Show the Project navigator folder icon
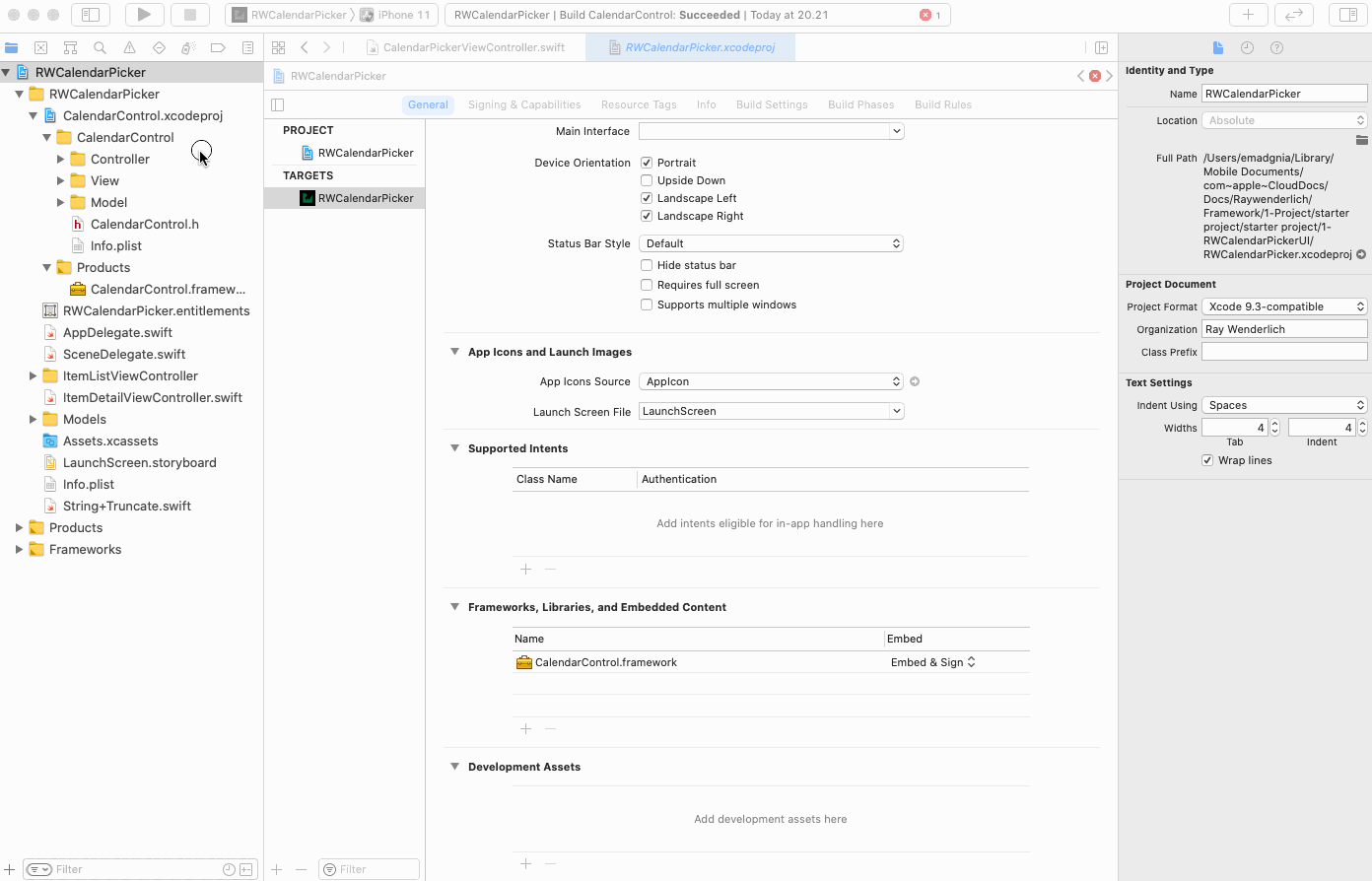Screen dimensions: 1372x881 coord(12,47)
